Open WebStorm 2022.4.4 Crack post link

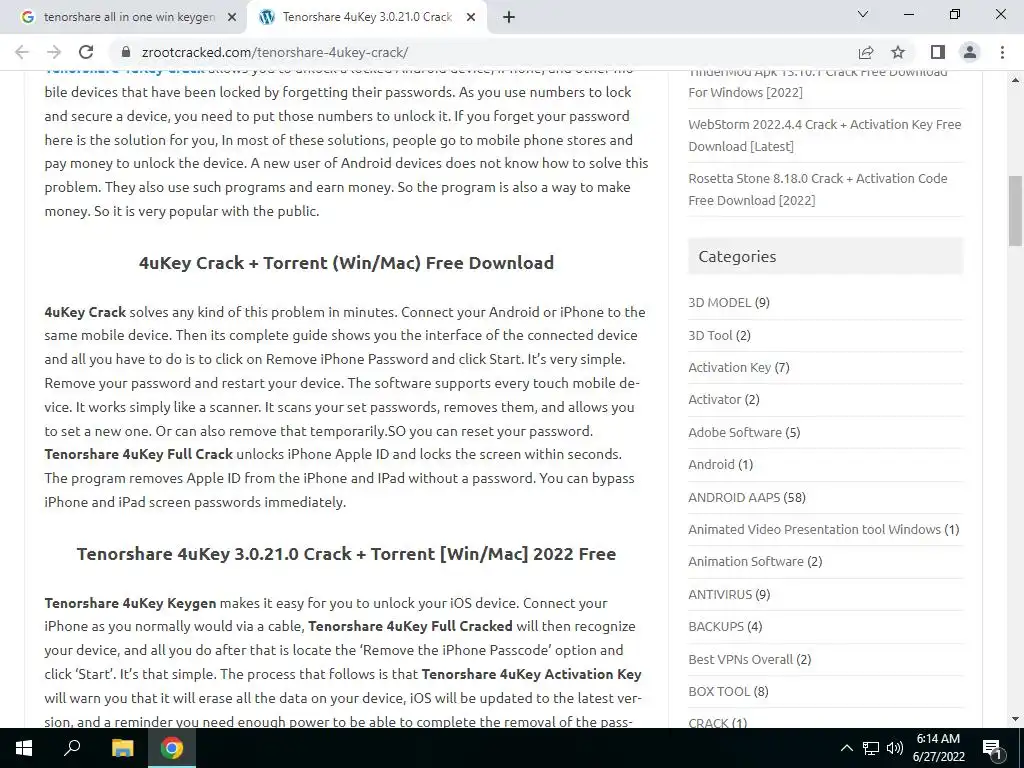point(824,135)
